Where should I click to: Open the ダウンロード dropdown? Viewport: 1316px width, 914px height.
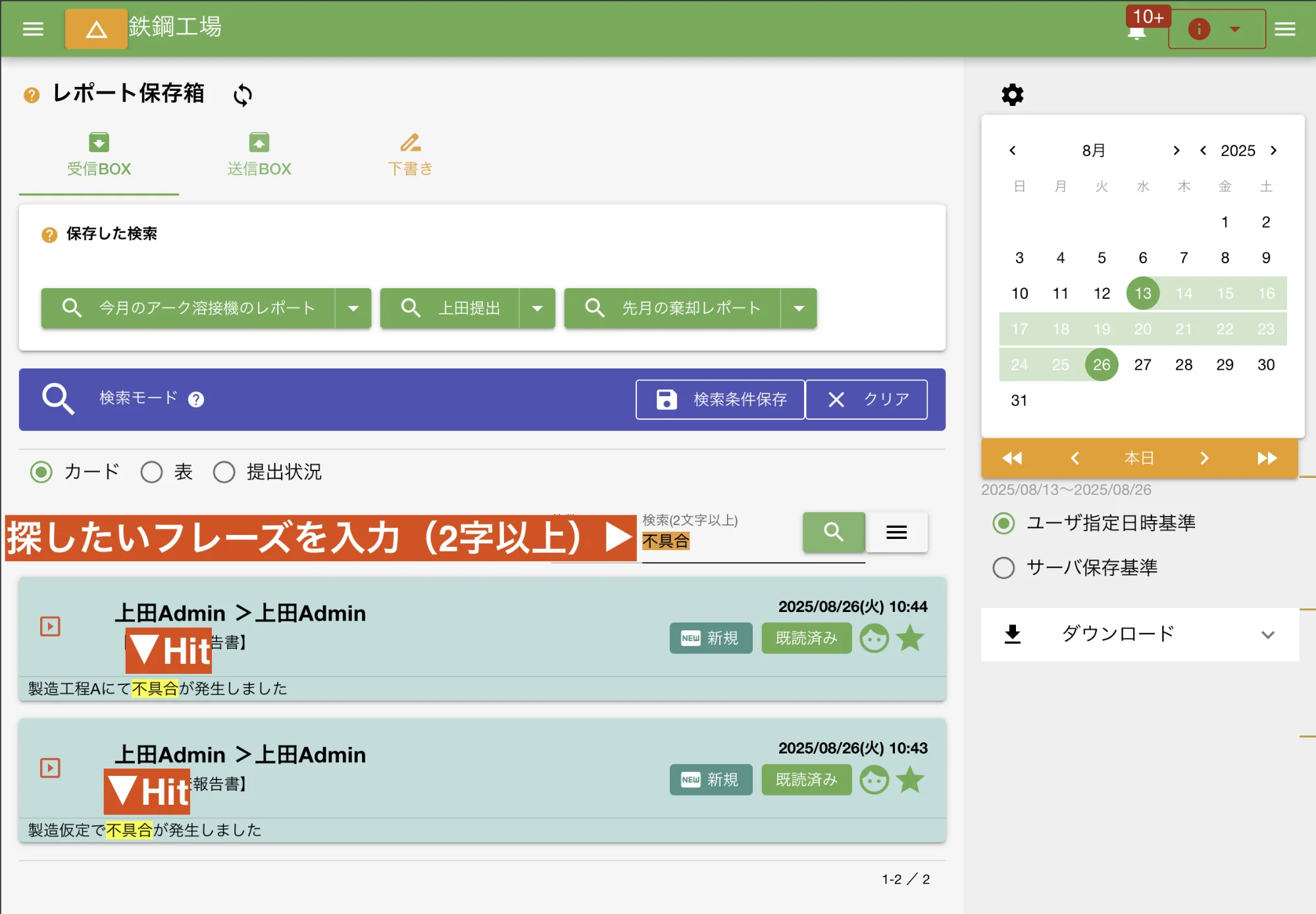[x=1269, y=634]
